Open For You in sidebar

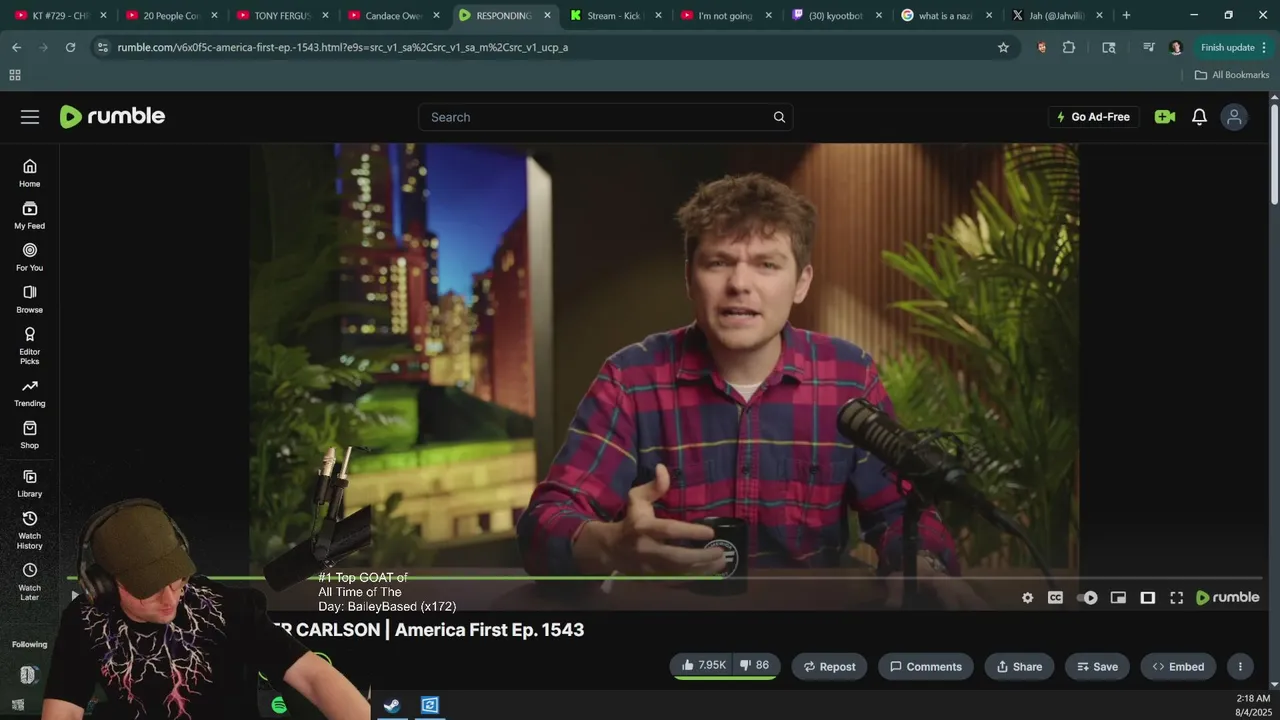coord(30,257)
